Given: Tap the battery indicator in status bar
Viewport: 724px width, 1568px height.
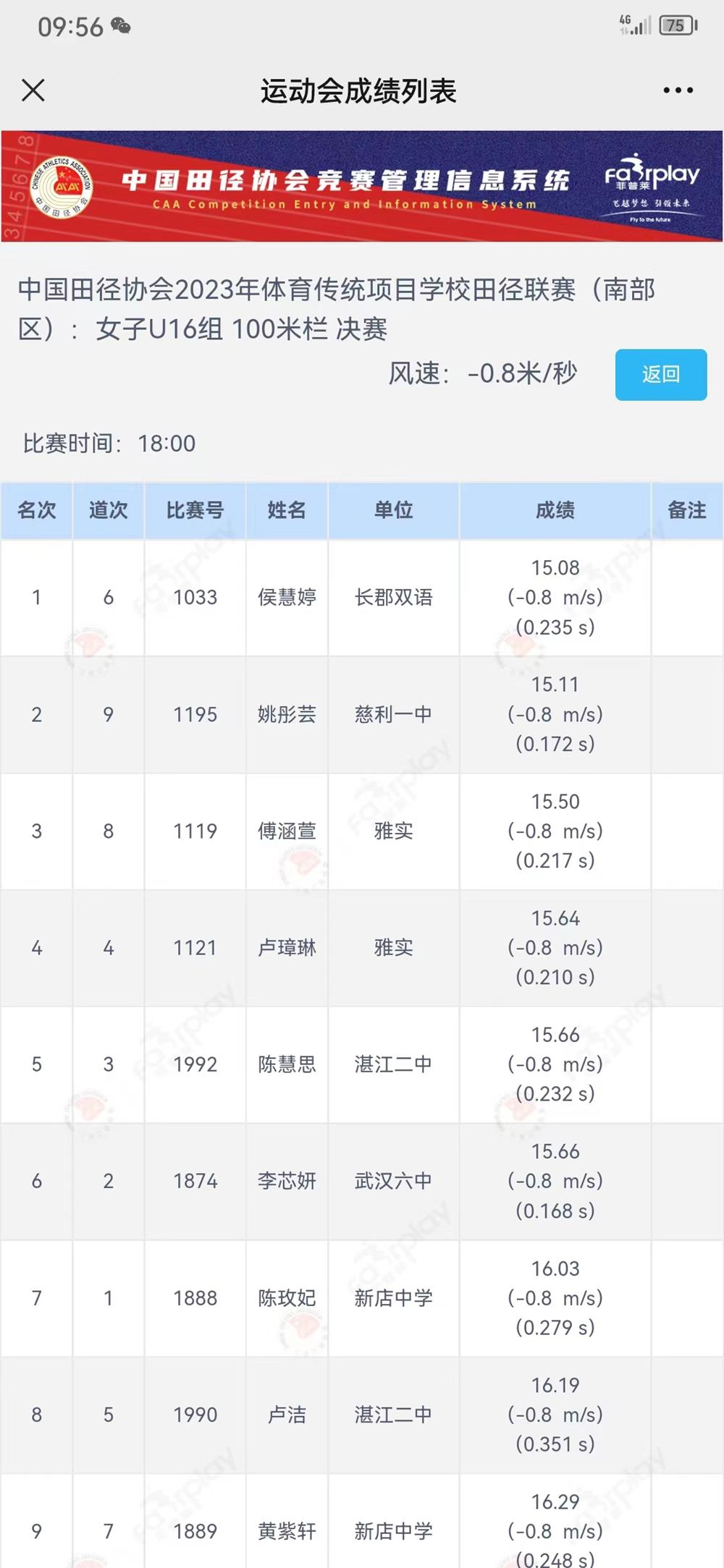Looking at the screenshot, I should tap(677, 26).
